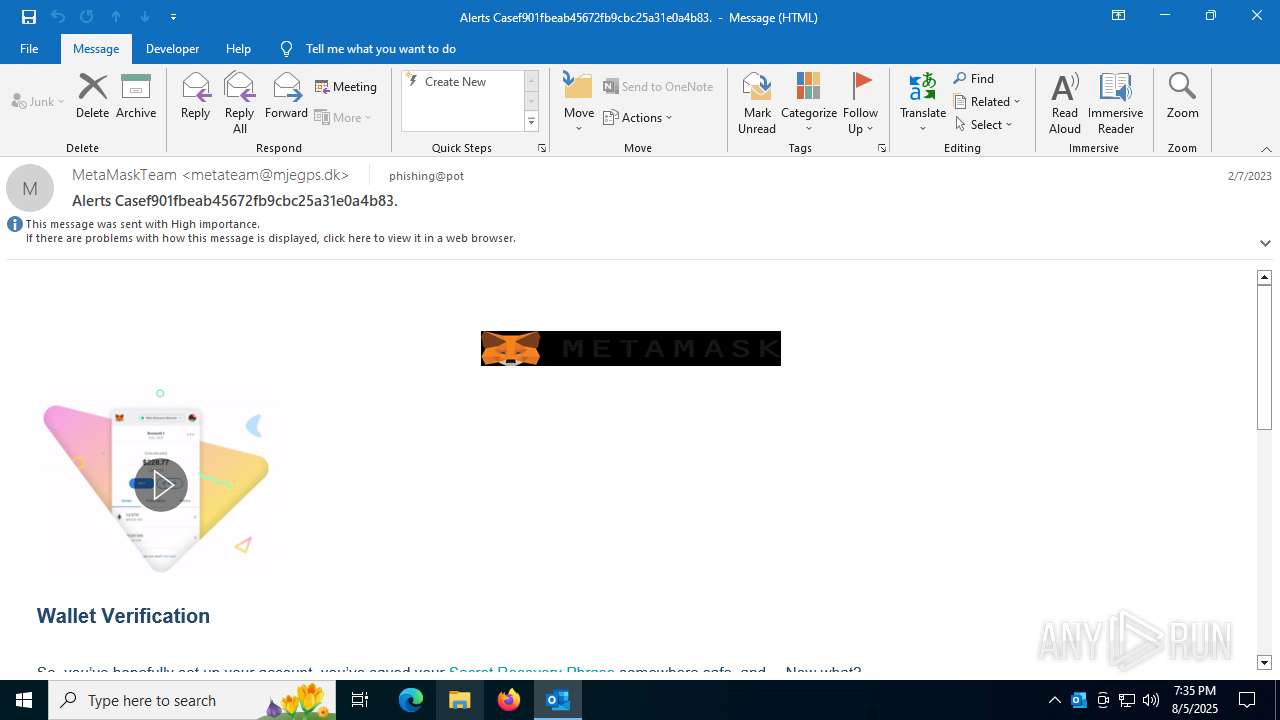The width and height of the screenshot is (1280, 720).
Task: Click Find in the Editing group
Action: point(974,79)
